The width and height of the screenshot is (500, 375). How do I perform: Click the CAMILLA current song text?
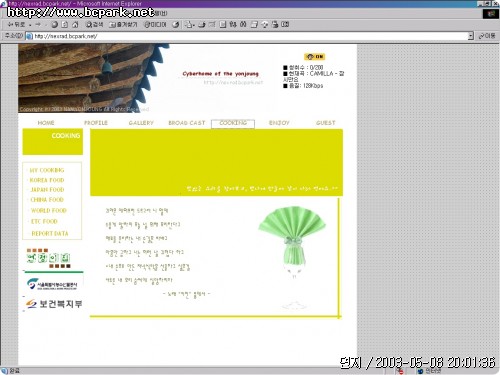coord(314,76)
